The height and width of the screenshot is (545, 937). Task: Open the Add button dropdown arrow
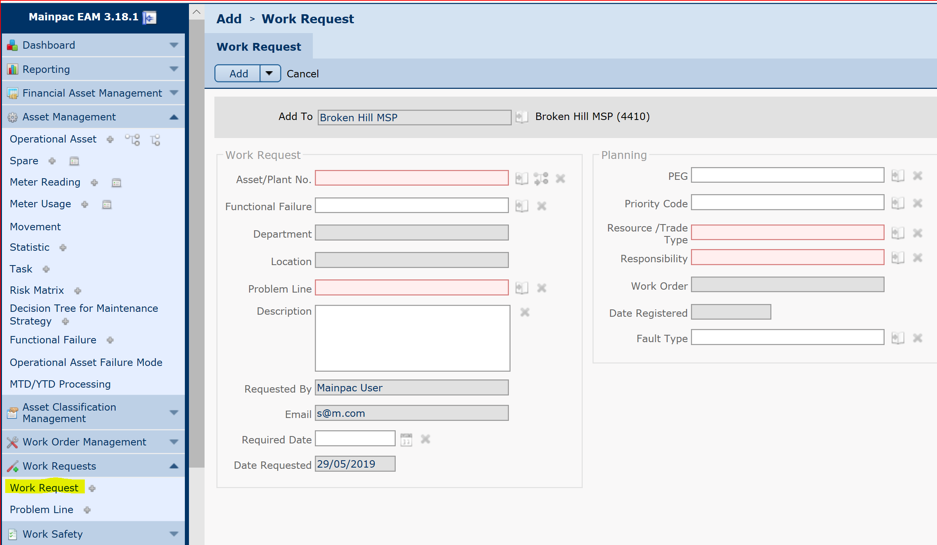point(269,73)
